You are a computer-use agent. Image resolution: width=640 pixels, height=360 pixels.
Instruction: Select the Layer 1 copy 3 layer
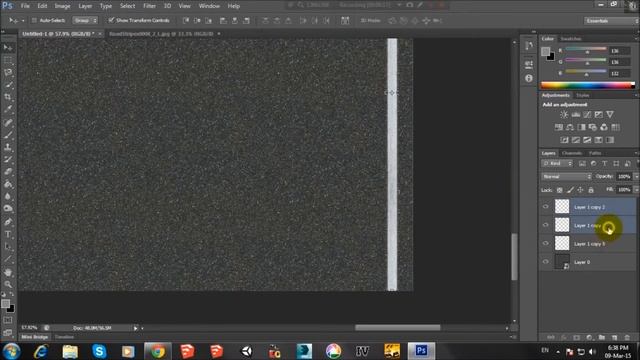coord(587,243)
